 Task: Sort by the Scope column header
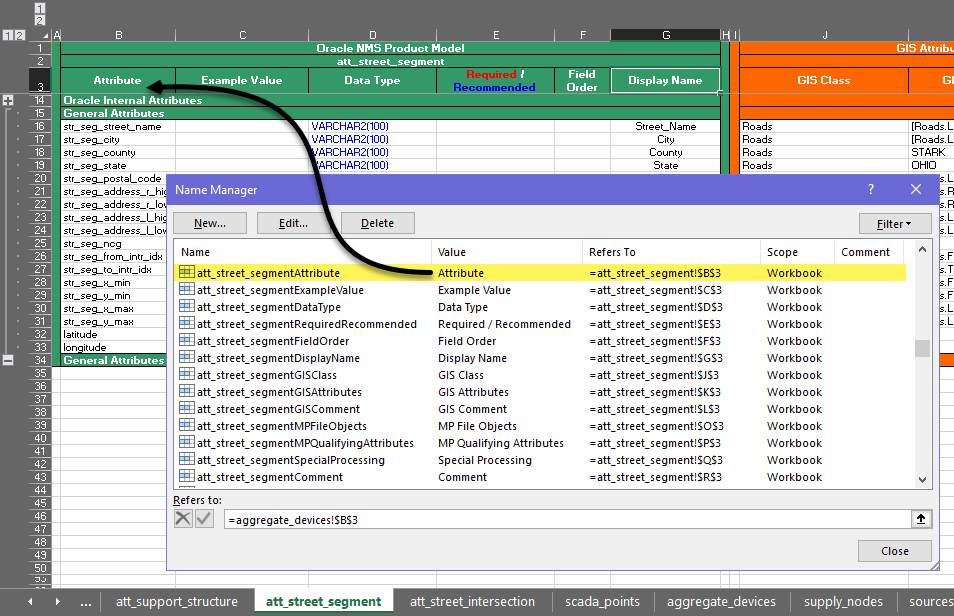[797, 252]
